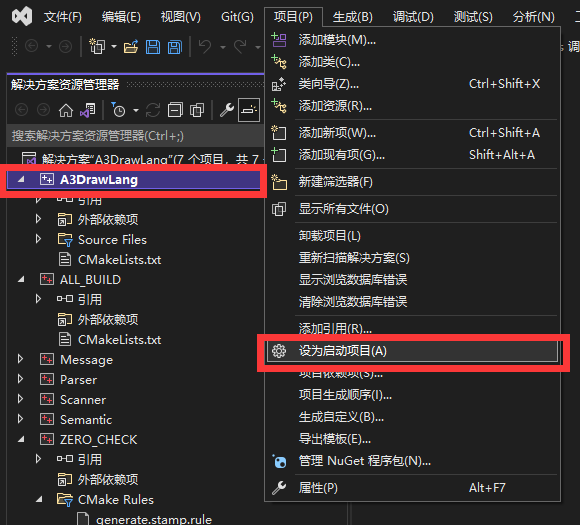580x525 pixels.
Task: Click the redo arrow icon
Action: [x=240, y=47]
